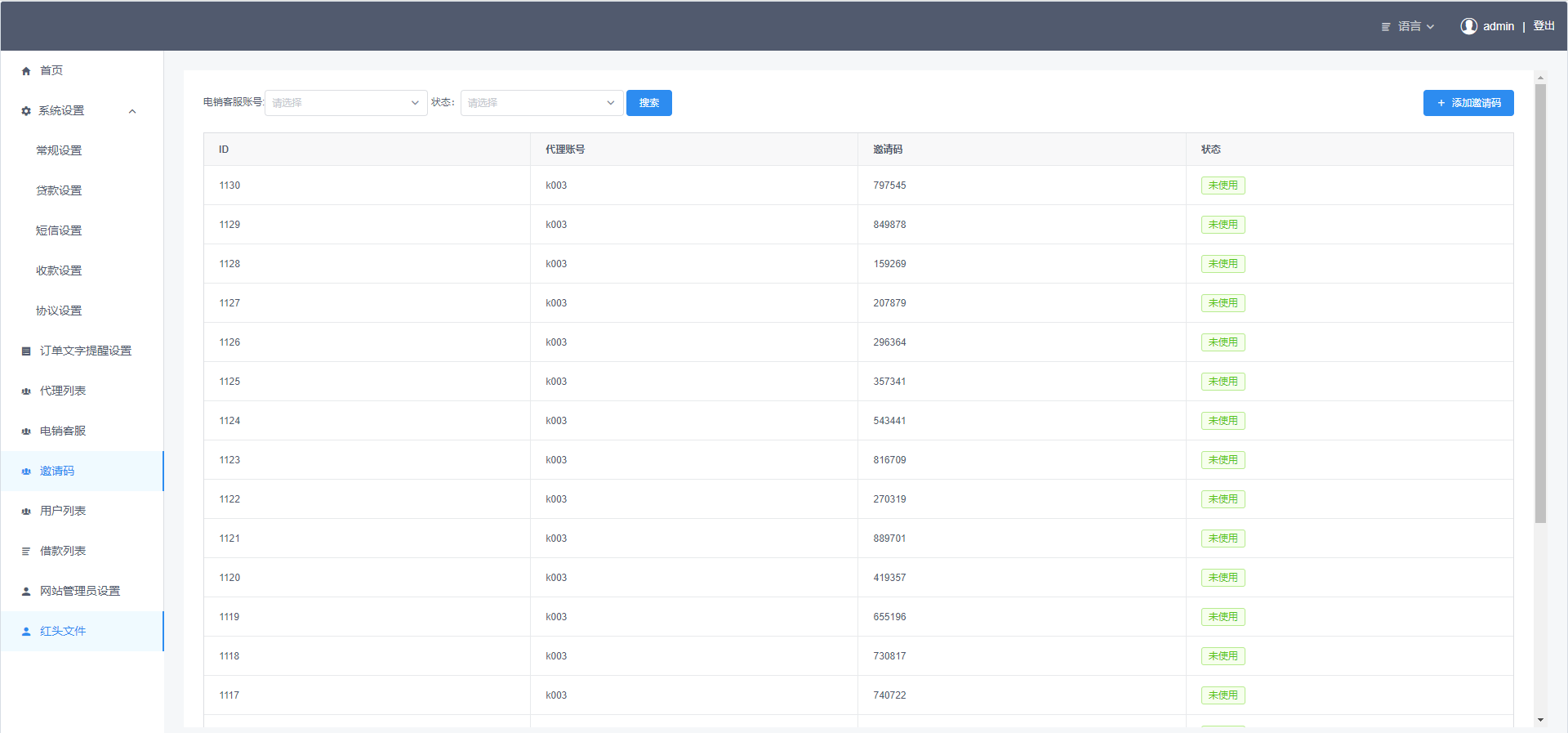Select 红头文件 in the sidebar
Image resolution: width=1568 pixels, height=733 pixels.
pyautogui.click(x=63, y=631)
